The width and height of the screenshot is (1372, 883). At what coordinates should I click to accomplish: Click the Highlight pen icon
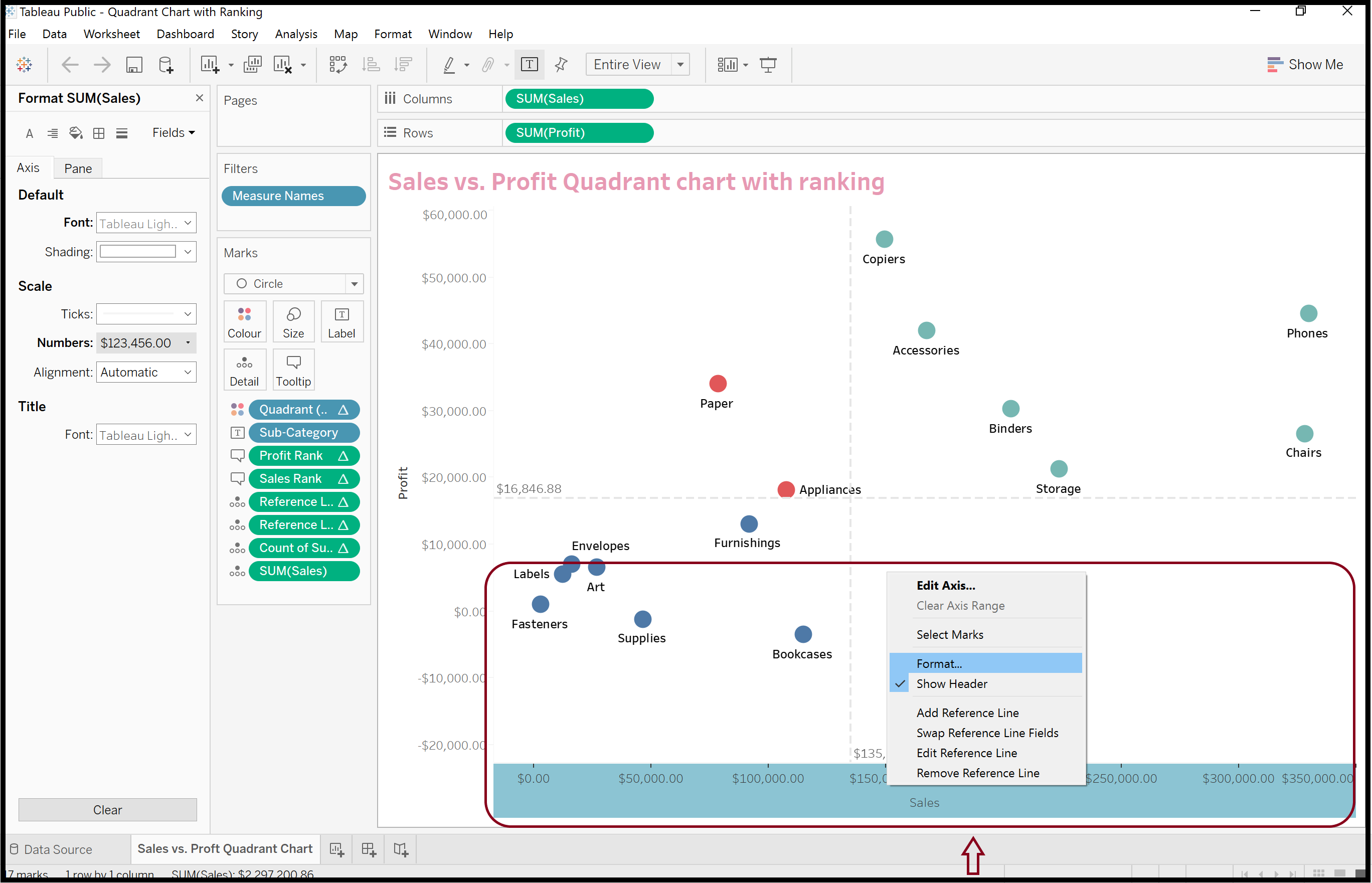[x=449, y=65]
